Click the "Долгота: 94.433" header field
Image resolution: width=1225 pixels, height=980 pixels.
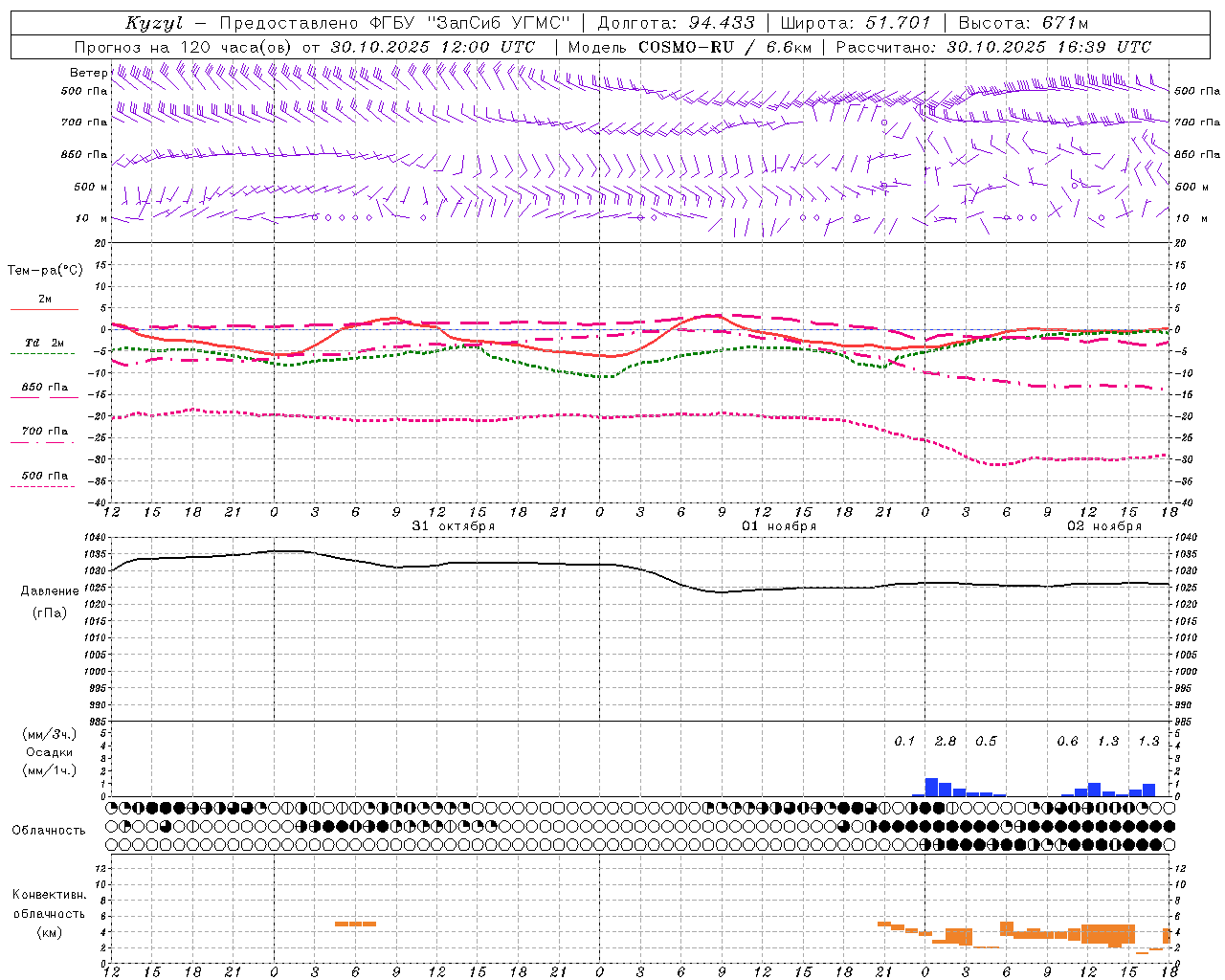[x=676, y=23]
